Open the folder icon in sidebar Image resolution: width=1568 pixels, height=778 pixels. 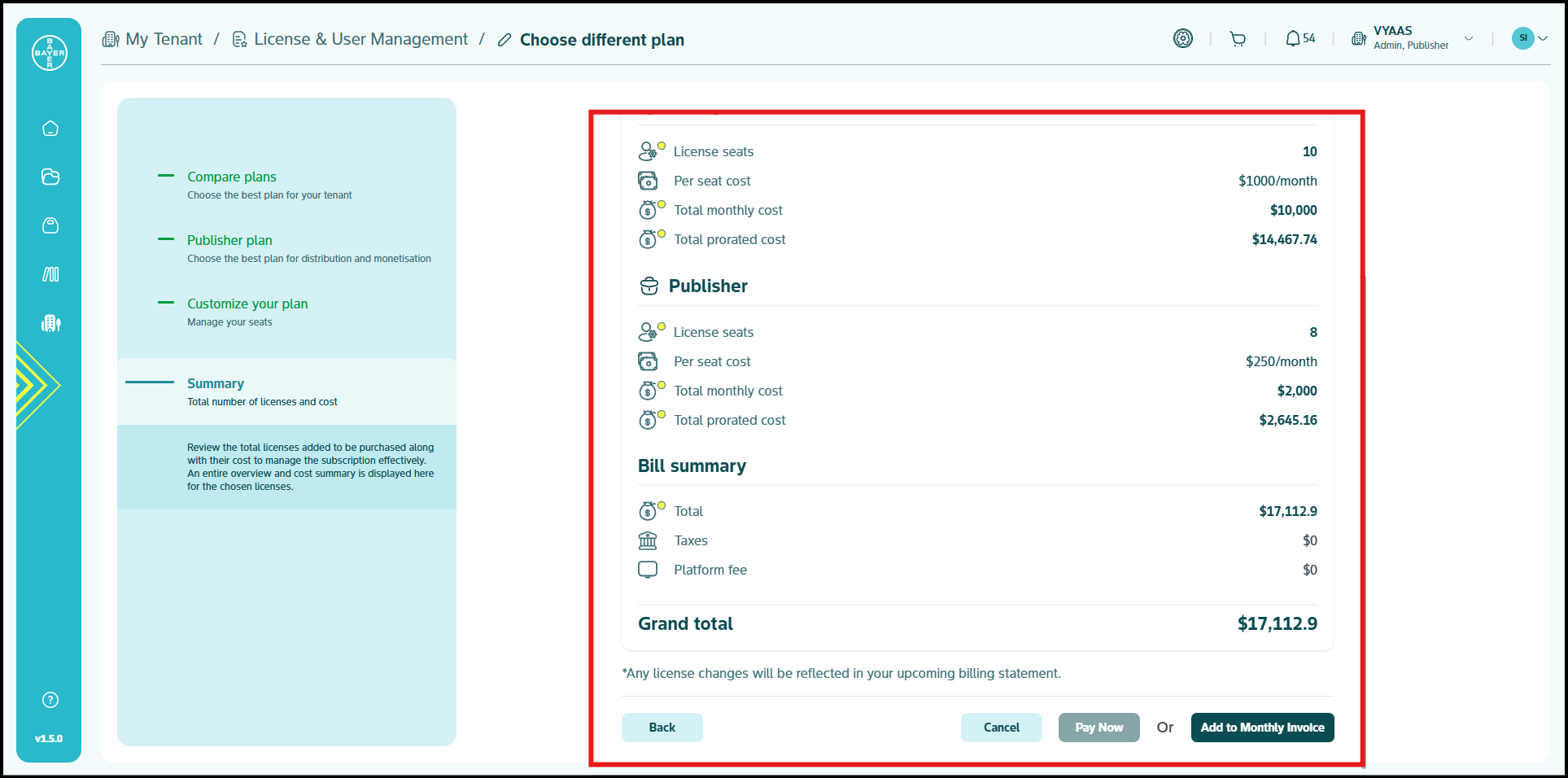tap(50, 177)
